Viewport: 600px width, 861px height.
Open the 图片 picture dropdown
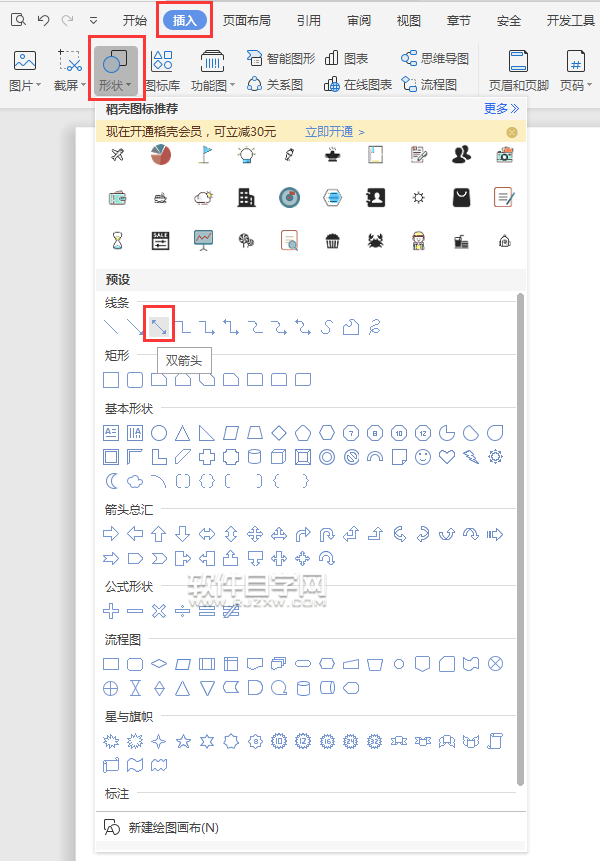coord(25,70)
